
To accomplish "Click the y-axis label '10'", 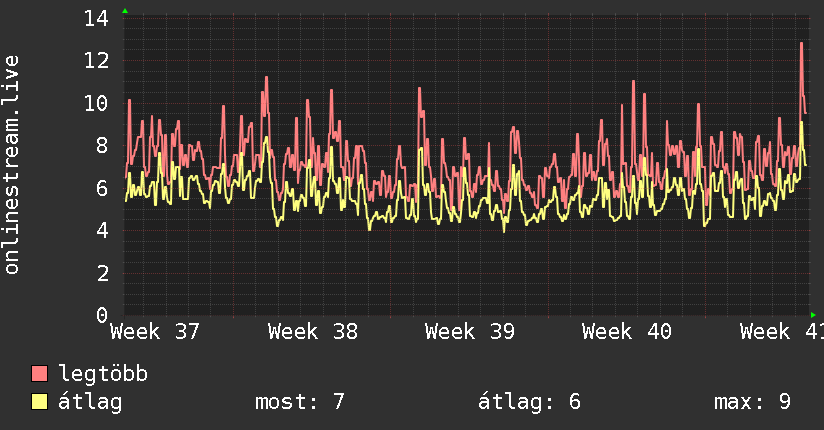I will coord(96,103).
